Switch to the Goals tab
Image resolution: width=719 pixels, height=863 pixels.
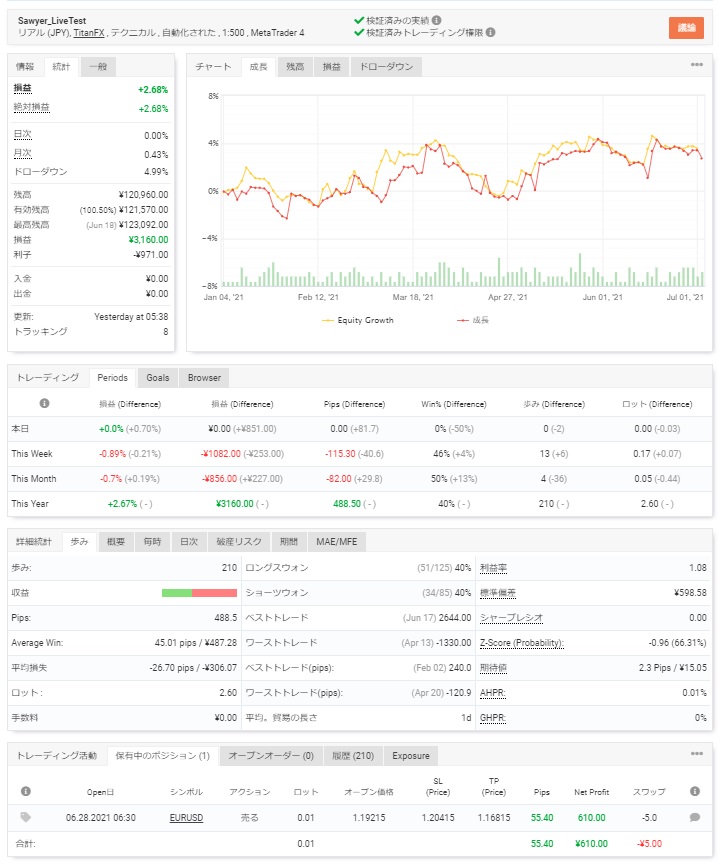click(158, 377)
